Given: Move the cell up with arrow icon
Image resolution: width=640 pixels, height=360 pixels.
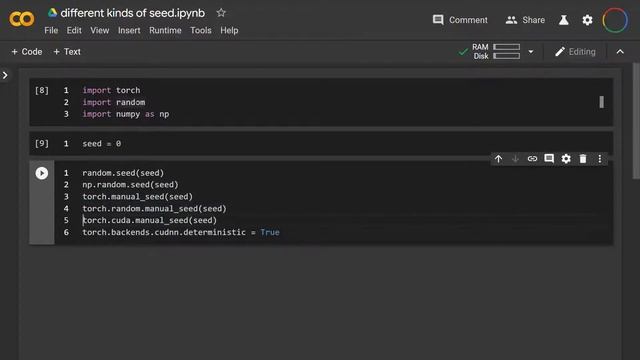Looking at the screenshot, I should point(498,158).
